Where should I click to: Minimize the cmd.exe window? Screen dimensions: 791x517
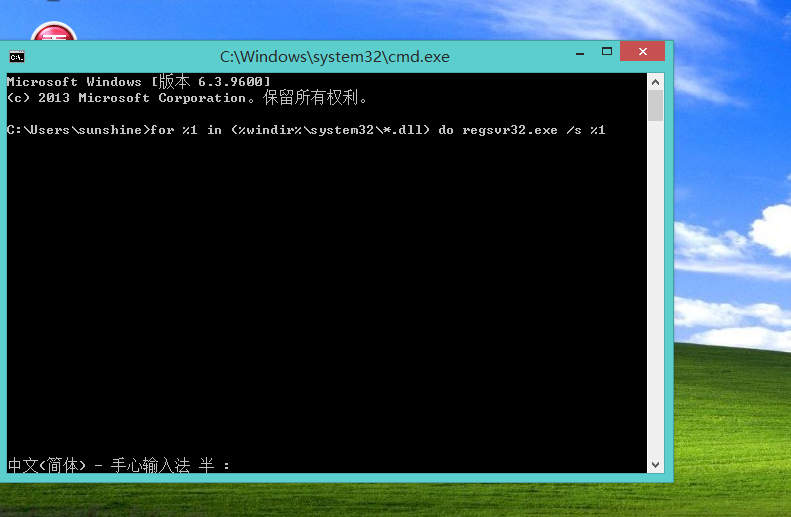point(580,52)
